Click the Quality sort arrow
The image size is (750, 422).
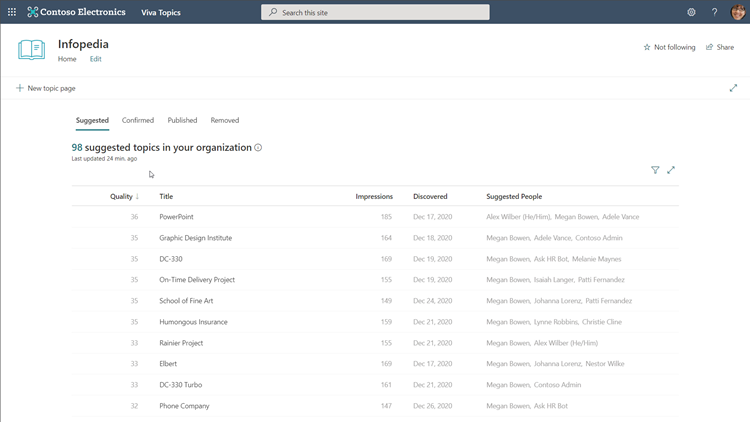[x=137, y=196]
